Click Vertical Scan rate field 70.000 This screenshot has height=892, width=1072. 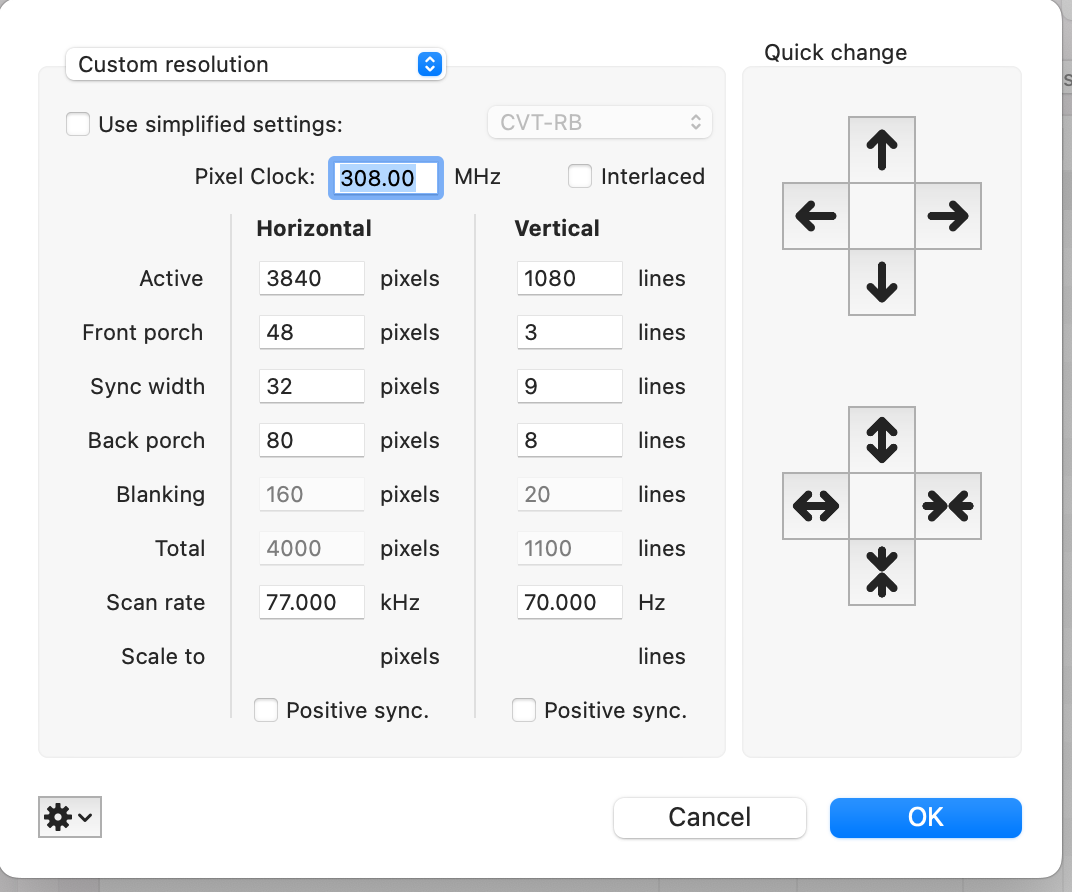pyautogui.click(x=570, y=602)
